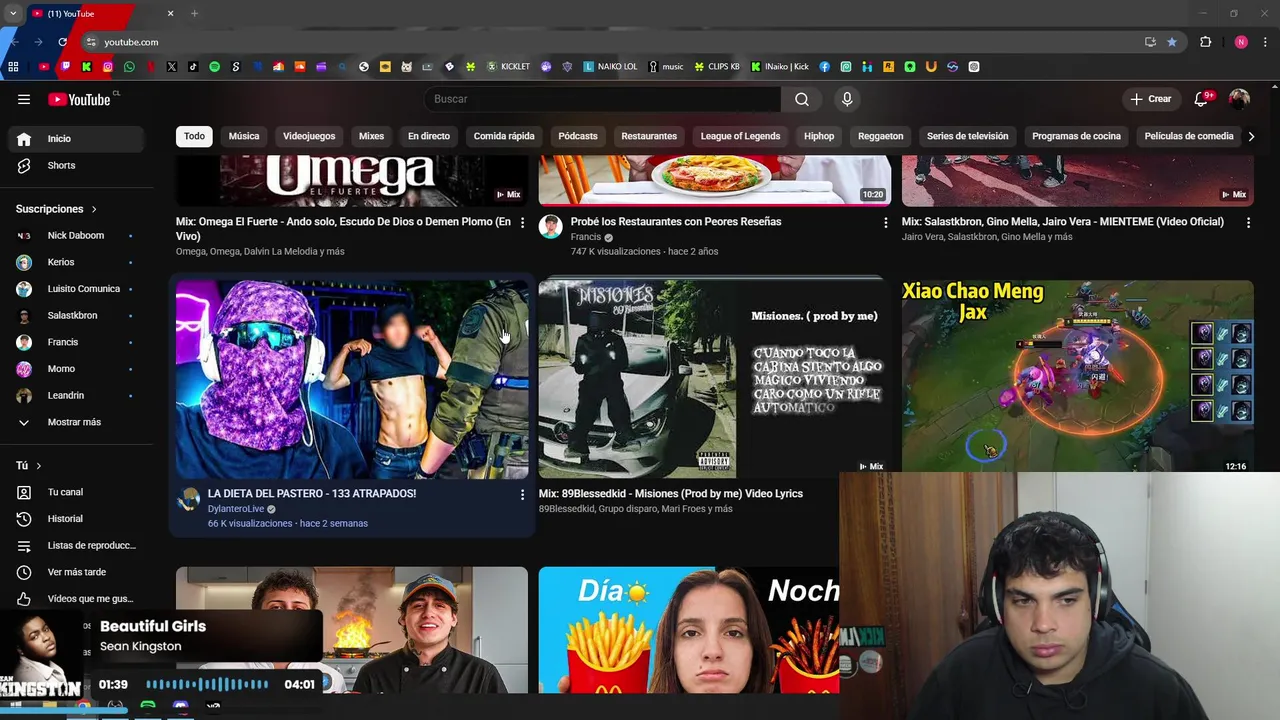The height and width of the screenshot is (720, 1280).
Task: Open Chrome three-dot menu
Action: pos(1266,42)
